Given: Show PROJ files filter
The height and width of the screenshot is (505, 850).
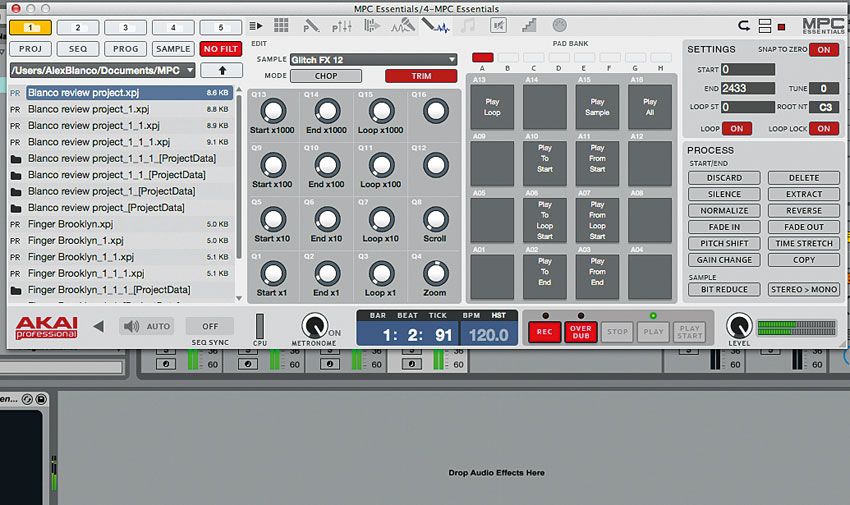Looking at the screenshot, I should click(30, 49).
